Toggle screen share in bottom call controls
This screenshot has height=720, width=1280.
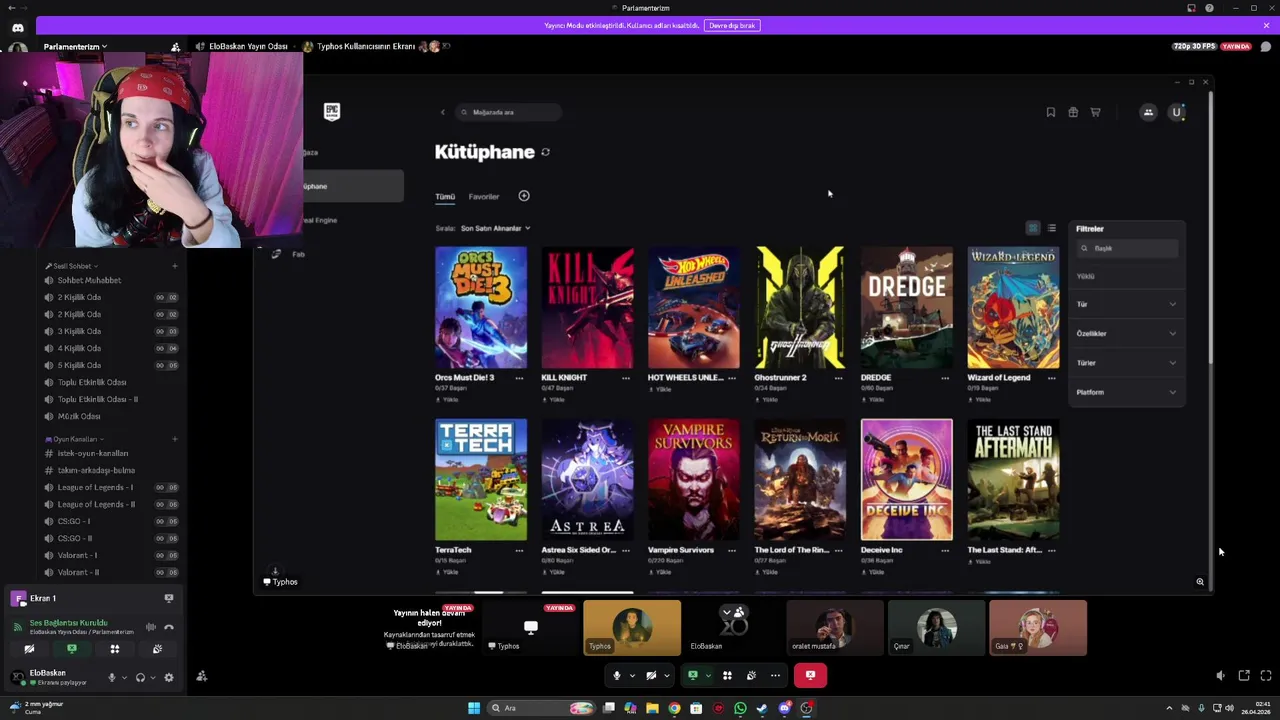692,675
